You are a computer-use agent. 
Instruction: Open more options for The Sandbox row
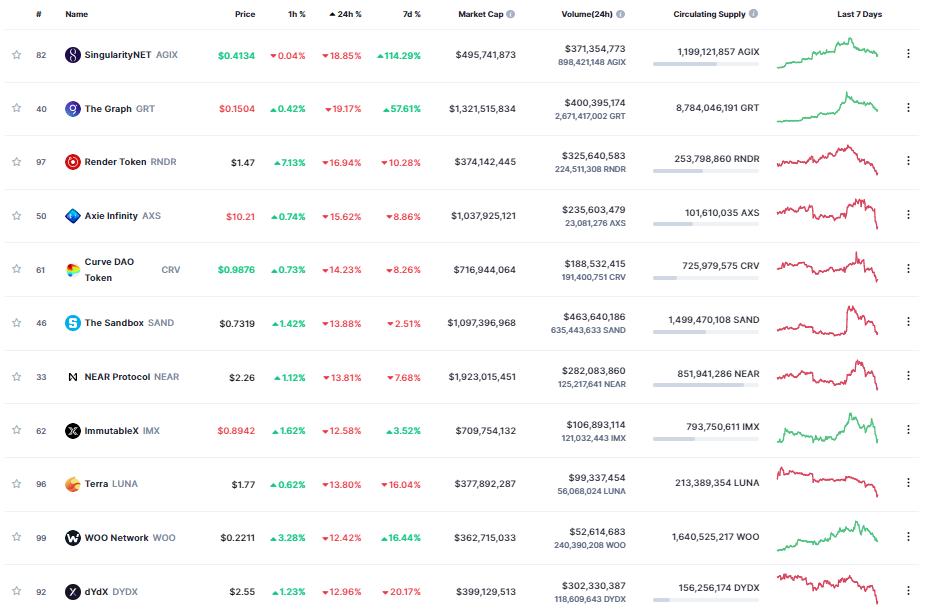(x=908, y=322)
